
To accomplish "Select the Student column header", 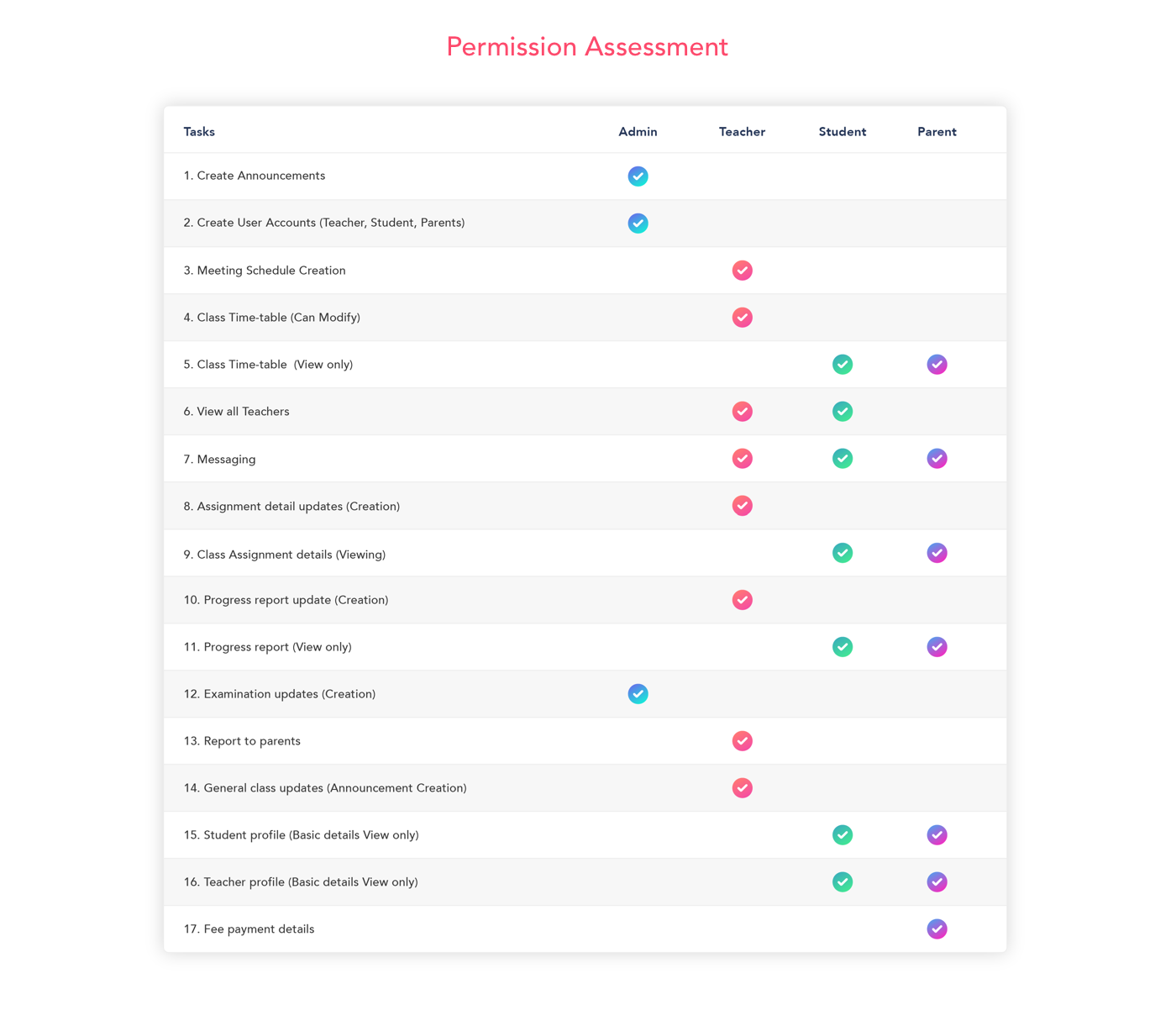I will 843,132.
